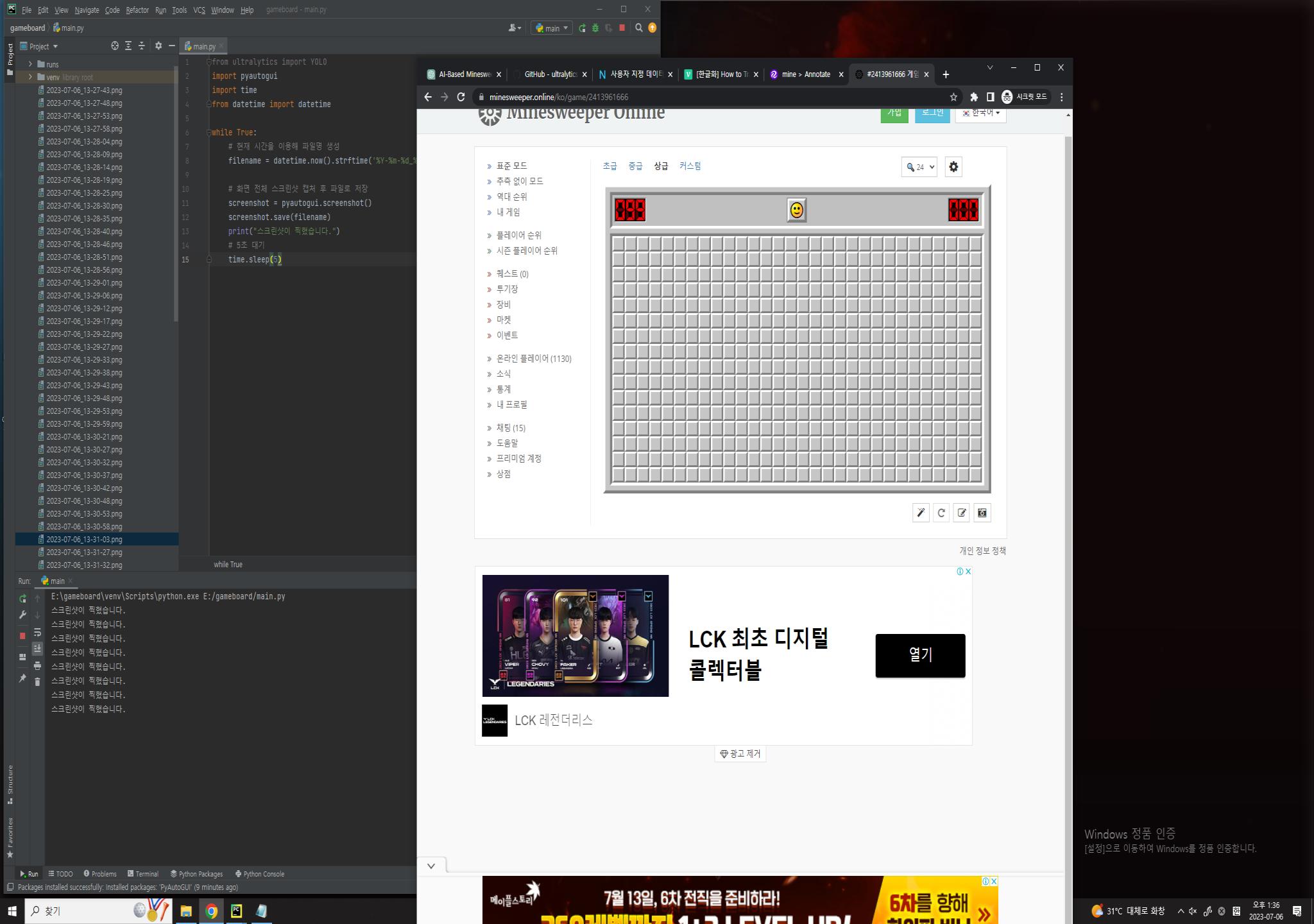Print the Run console output

click(x=37, y=665)
